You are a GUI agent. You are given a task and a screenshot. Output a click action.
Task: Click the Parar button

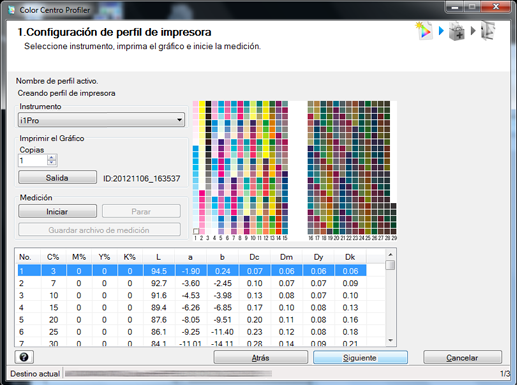click(x=141, y=211)
